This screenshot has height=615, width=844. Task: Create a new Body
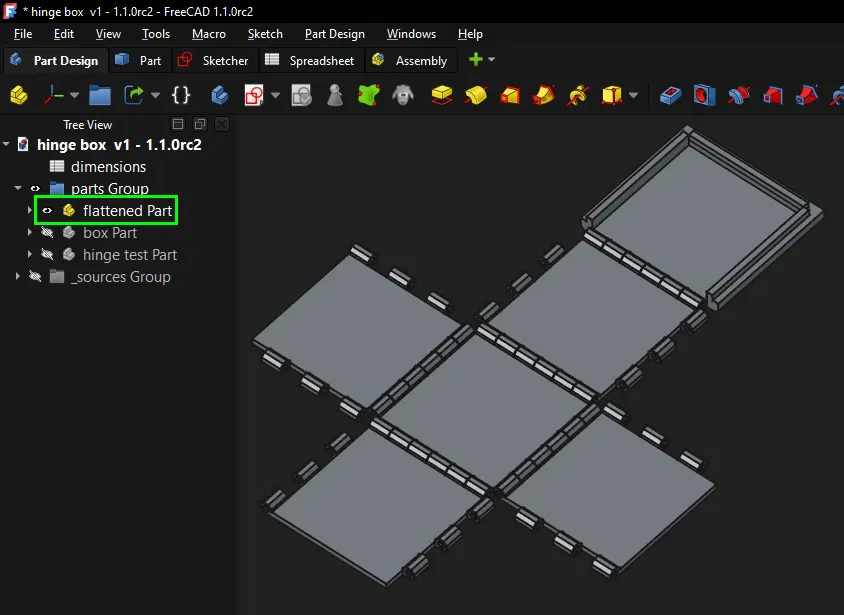(20, 96)
